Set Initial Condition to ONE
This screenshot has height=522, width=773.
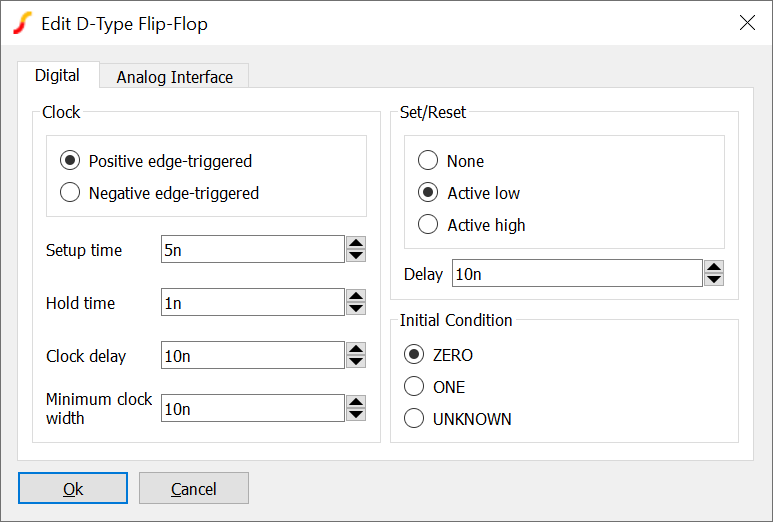(414, 387)
